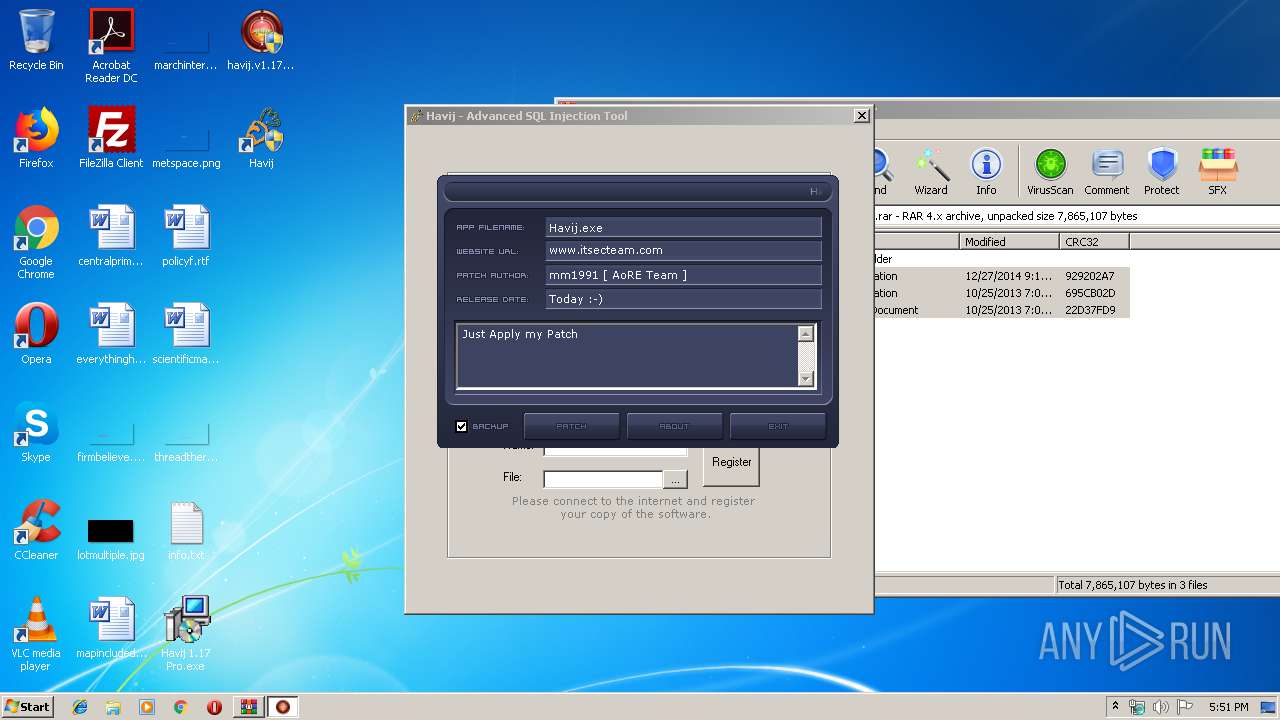Click the file browse '...' button
The height and width of the screenshot is (720, 1280).
676,479
